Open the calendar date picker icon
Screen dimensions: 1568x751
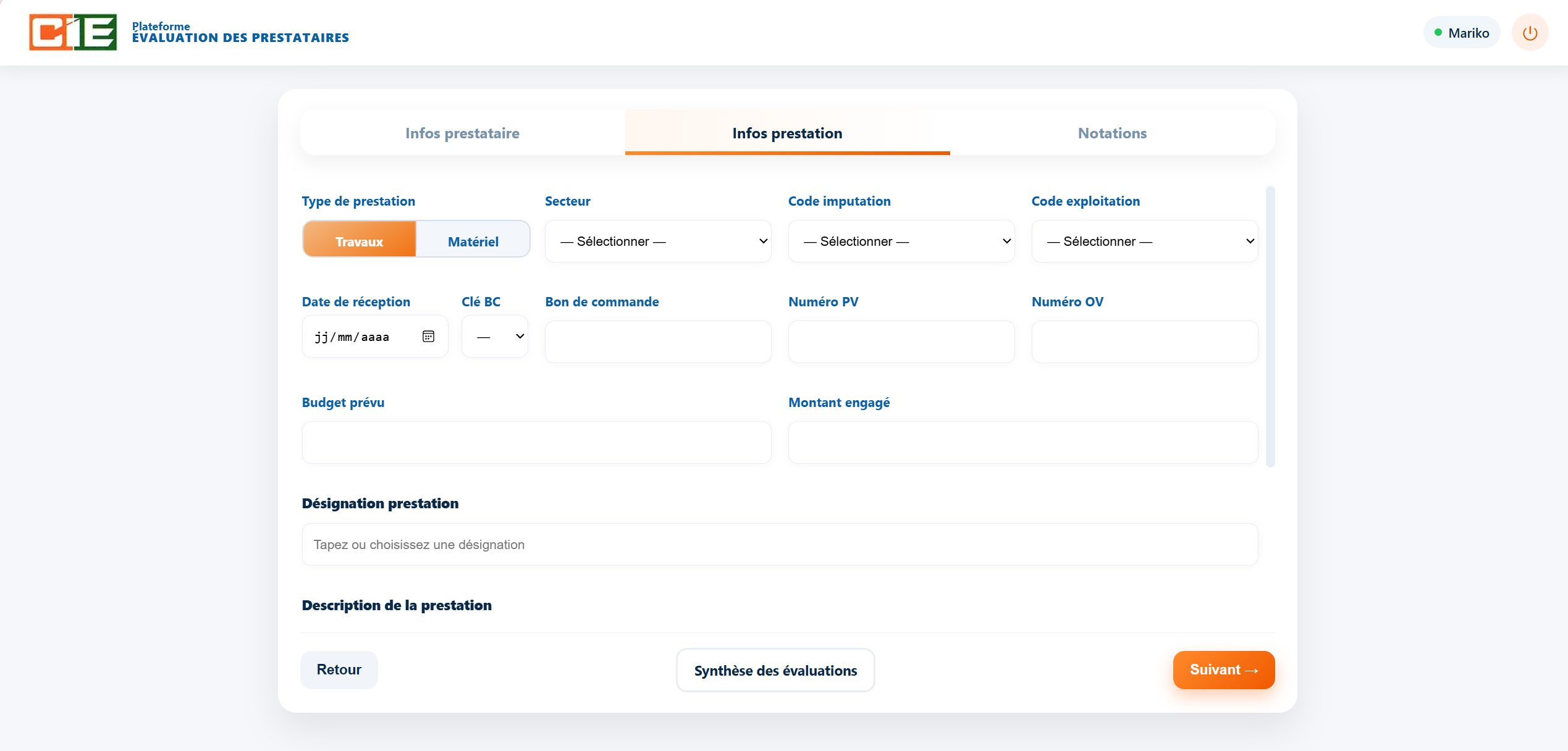pyautogui.click(x=428, y=336)
